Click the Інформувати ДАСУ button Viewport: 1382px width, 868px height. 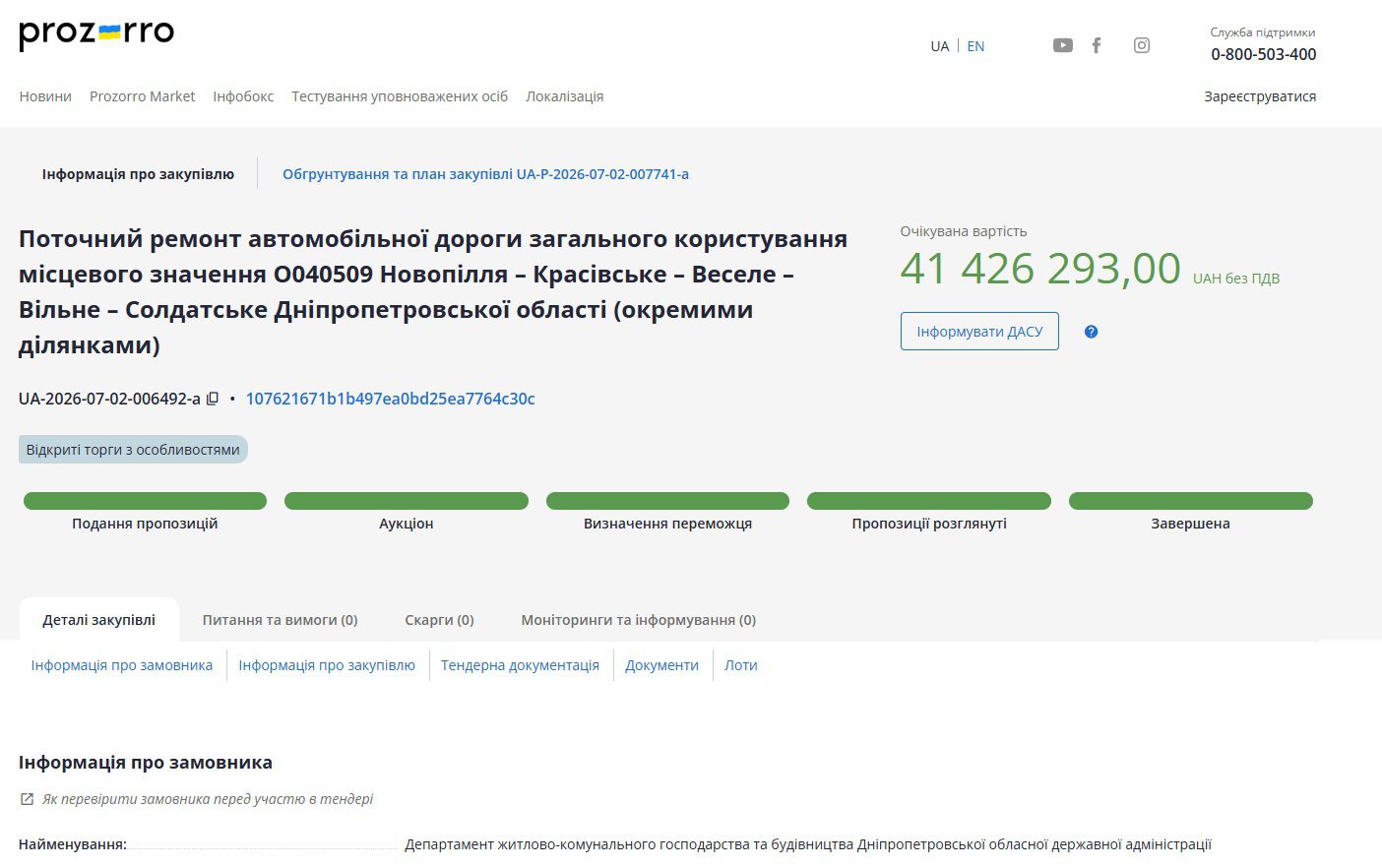click(x=979, y=332)
